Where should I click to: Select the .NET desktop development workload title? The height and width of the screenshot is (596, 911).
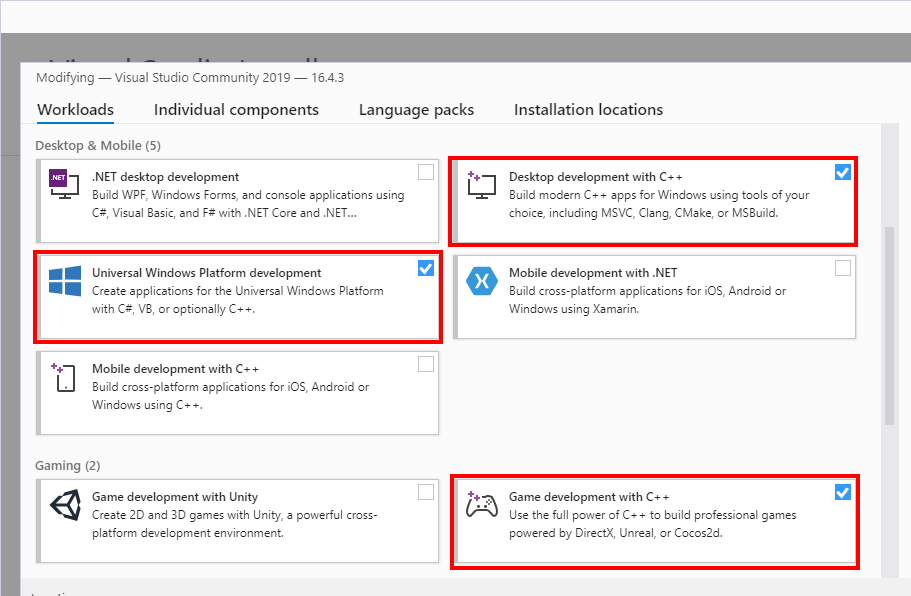point(166,177)
